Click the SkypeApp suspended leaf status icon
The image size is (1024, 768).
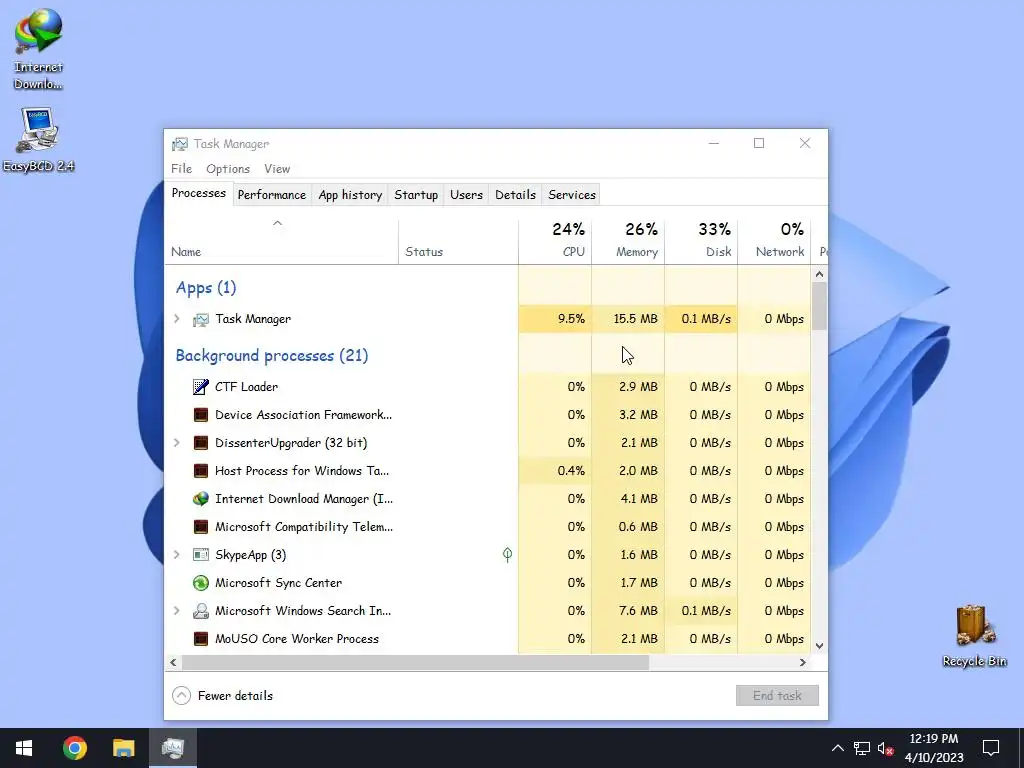[507, 555]
